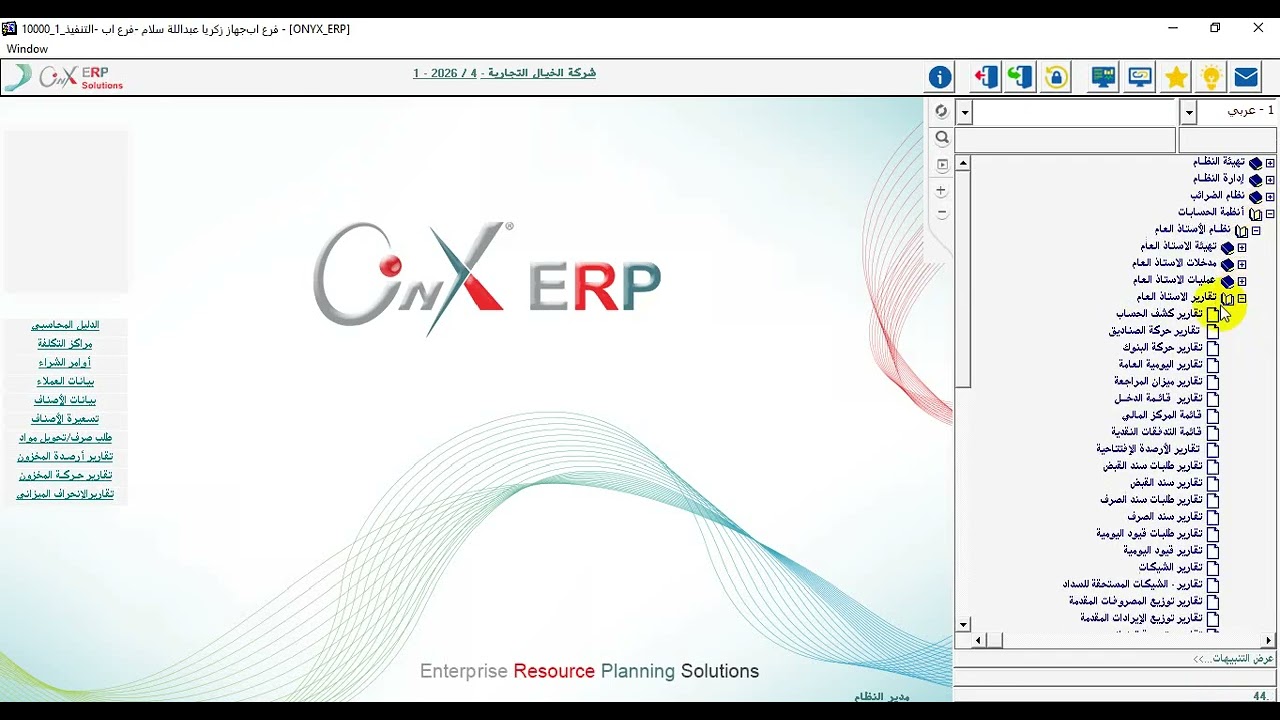Select قائمة التدفقات النقدية tree row
Viewport: 1280px width, 720px height.
coord(1157,433)
